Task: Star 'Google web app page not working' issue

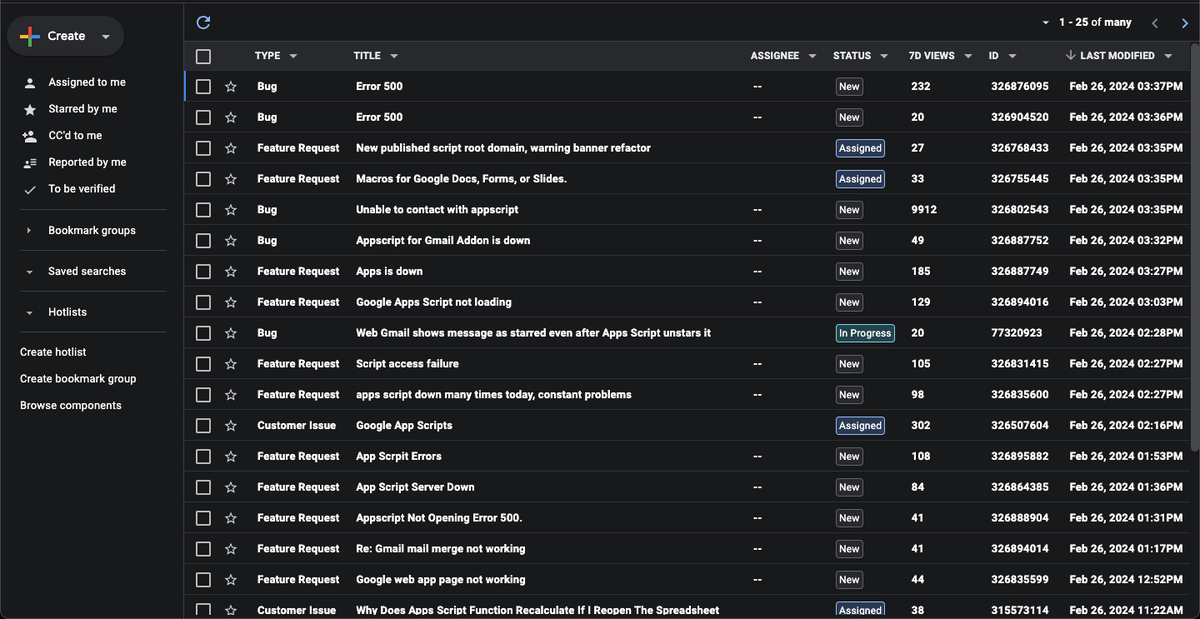Action: coord(231,580)
